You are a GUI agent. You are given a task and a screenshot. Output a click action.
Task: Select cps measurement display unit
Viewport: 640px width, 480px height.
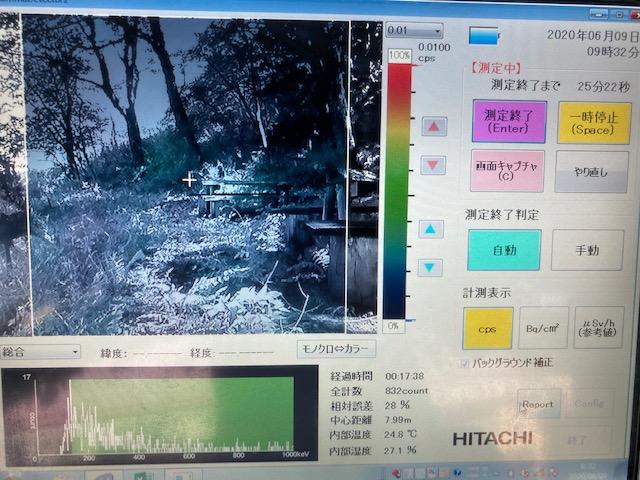pyautogui.click(x=488, y=328)
